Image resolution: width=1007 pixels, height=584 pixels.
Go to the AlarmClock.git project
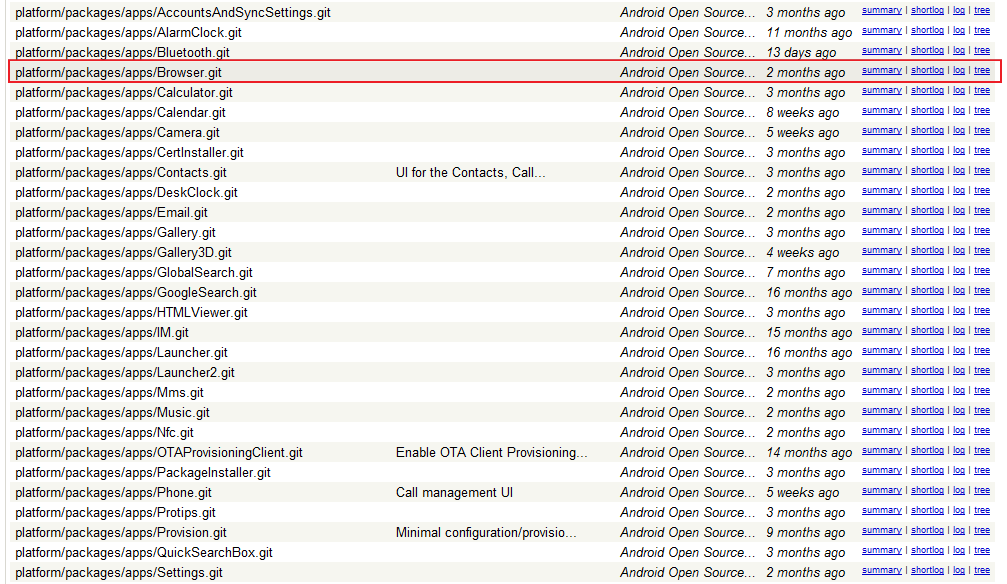(128, 33)
